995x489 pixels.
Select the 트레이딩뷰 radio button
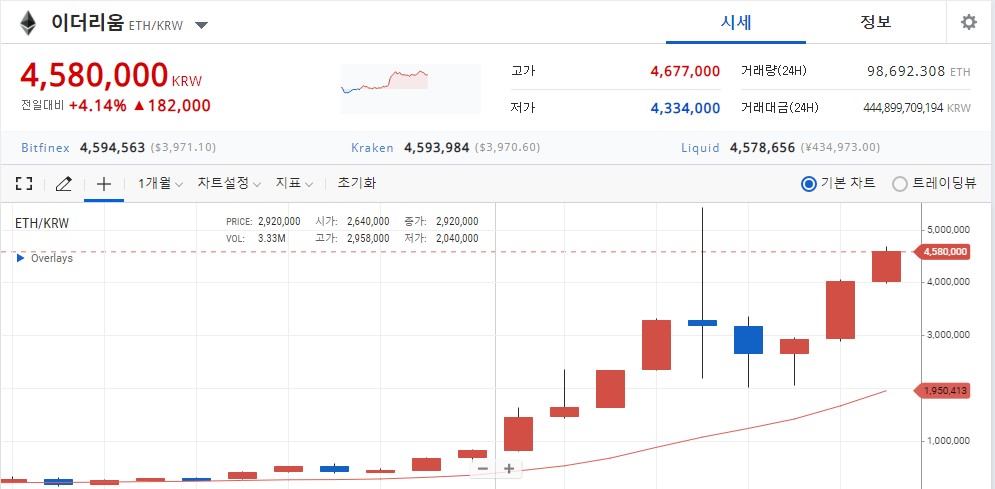[899, 183]
